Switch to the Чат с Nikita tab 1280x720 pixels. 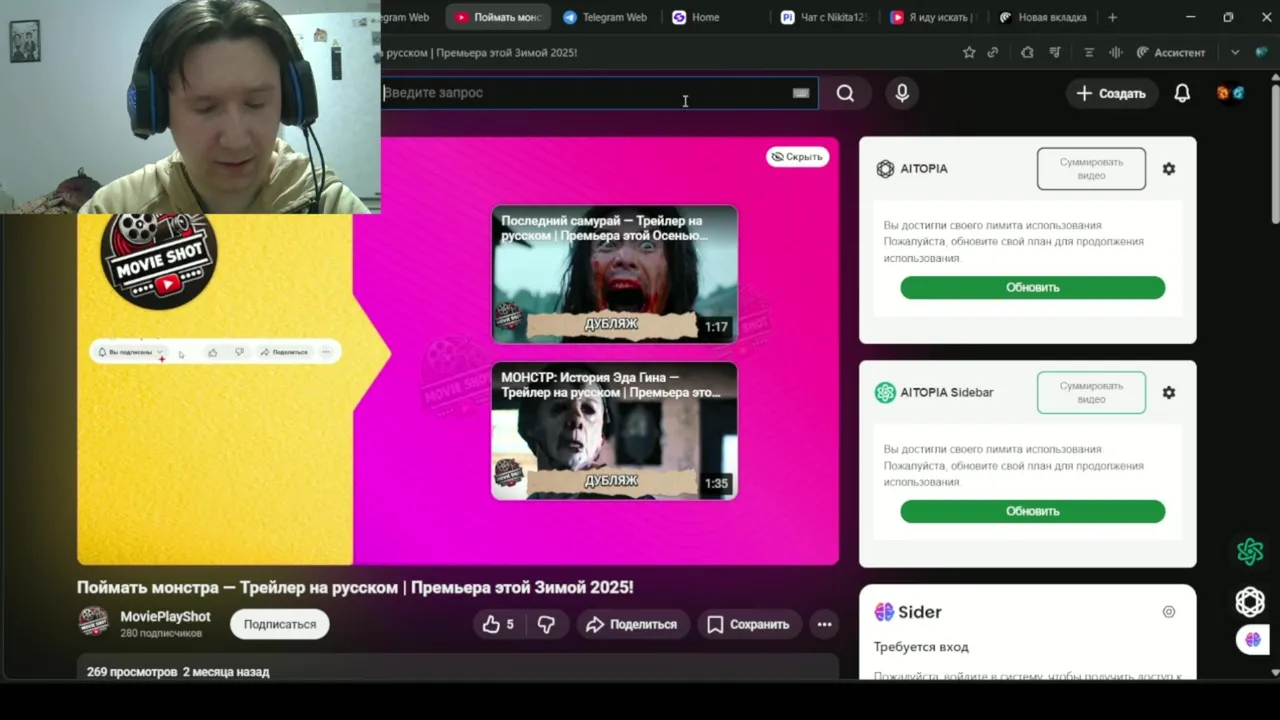[824, 17]
